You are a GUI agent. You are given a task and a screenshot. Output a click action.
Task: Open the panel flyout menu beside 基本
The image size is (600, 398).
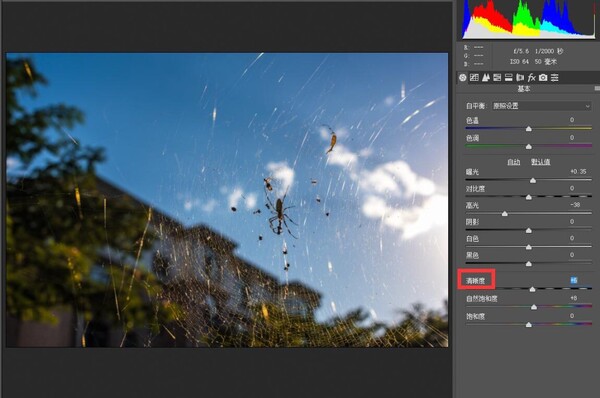pos(597,88)
